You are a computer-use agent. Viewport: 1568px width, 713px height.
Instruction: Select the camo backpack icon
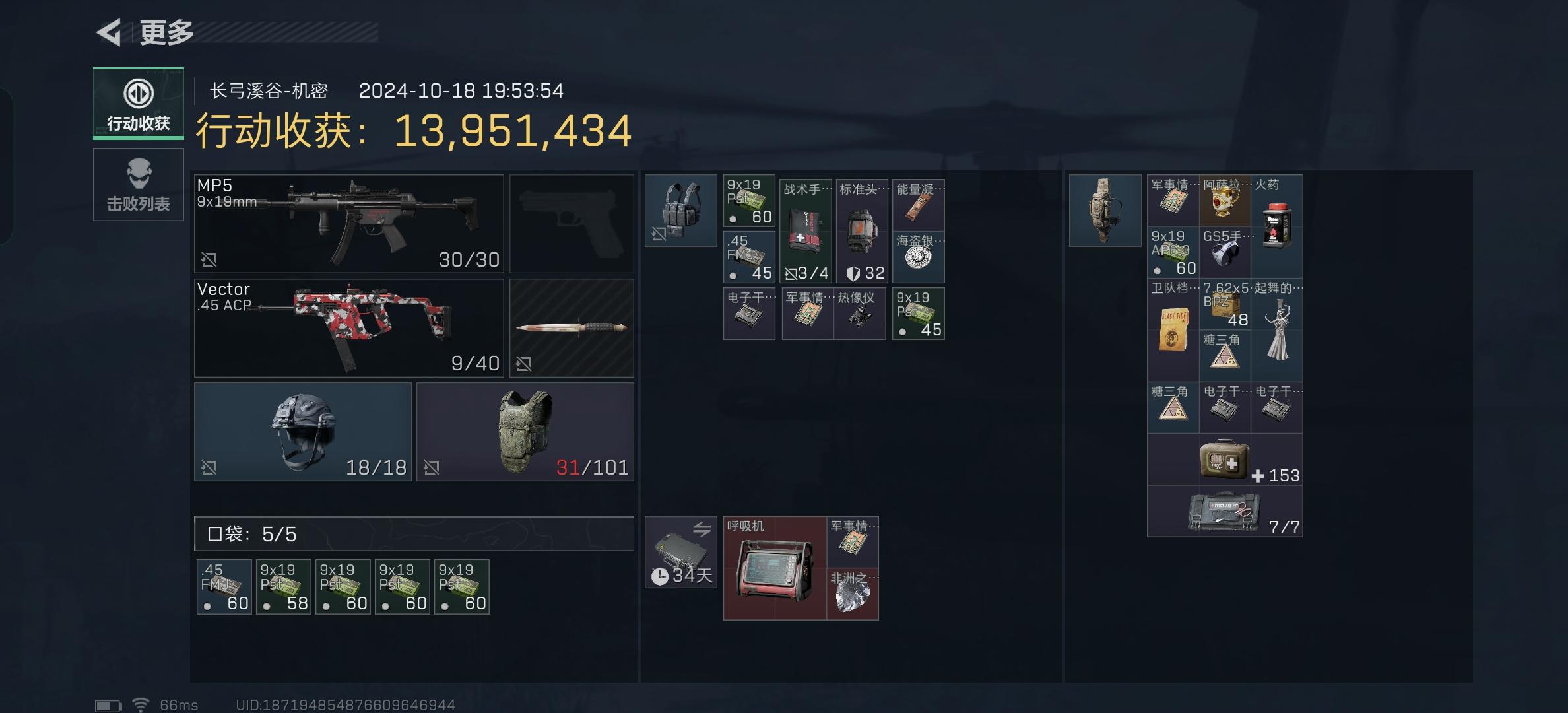coord(1105,211)
